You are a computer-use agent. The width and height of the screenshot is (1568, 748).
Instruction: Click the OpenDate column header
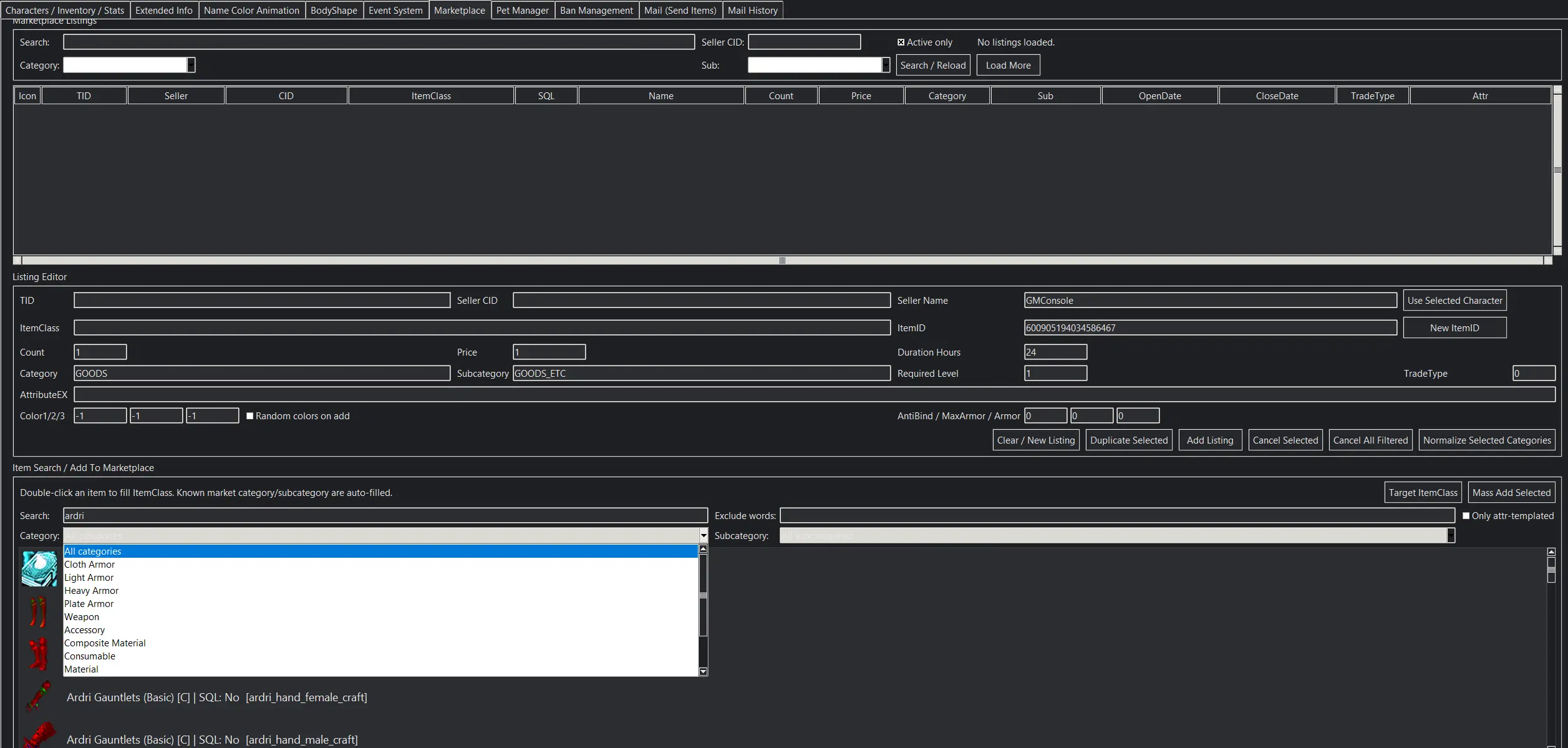[x=1160, y=96]
